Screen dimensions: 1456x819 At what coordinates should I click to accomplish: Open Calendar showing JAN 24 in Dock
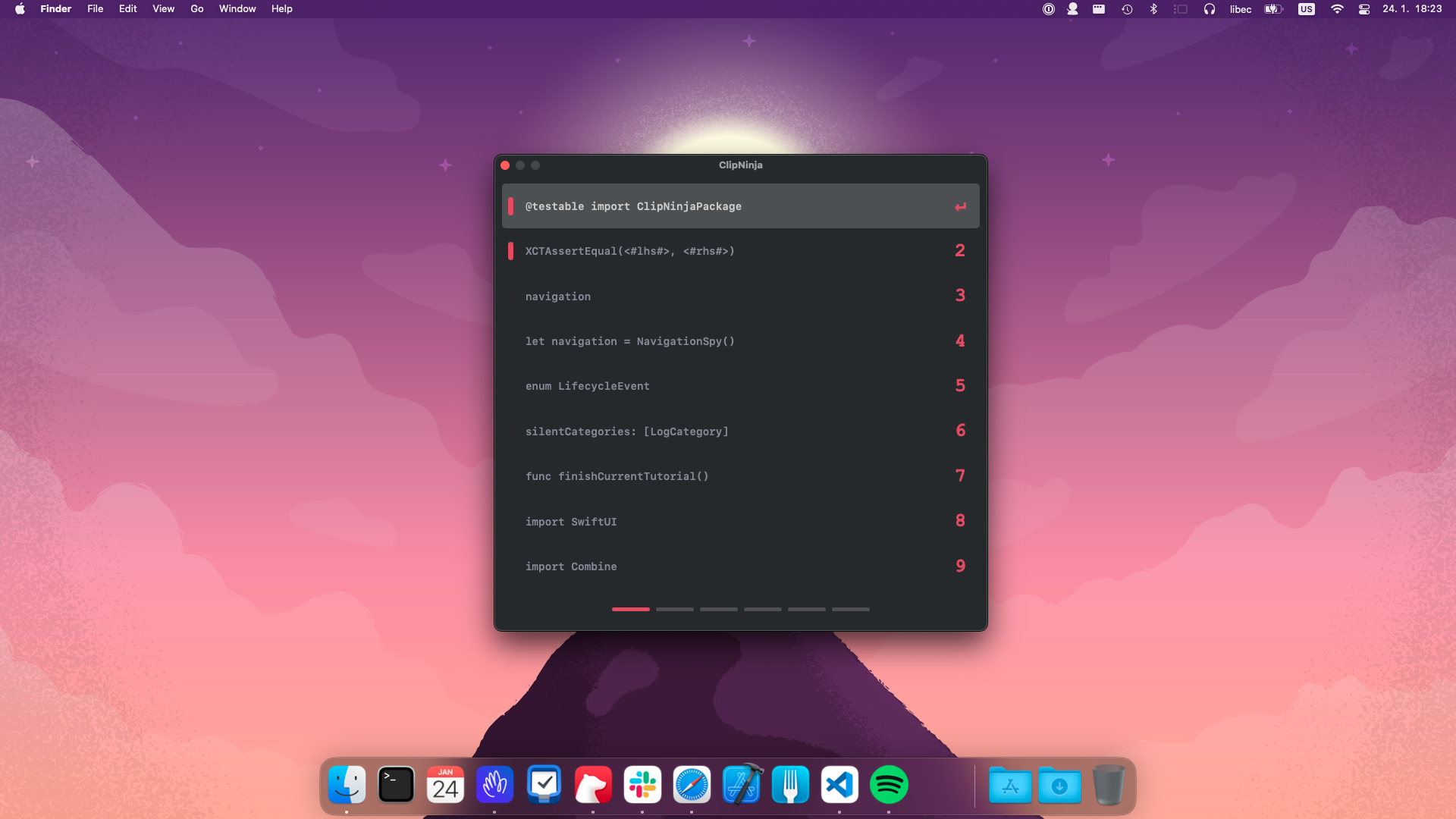445,785
